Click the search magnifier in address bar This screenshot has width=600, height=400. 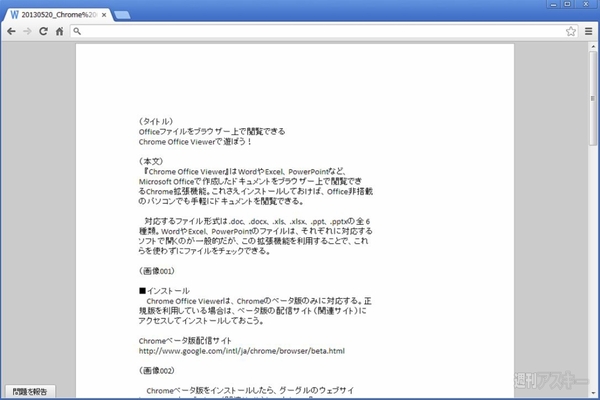pyautogui.click(x=77, y=31)
